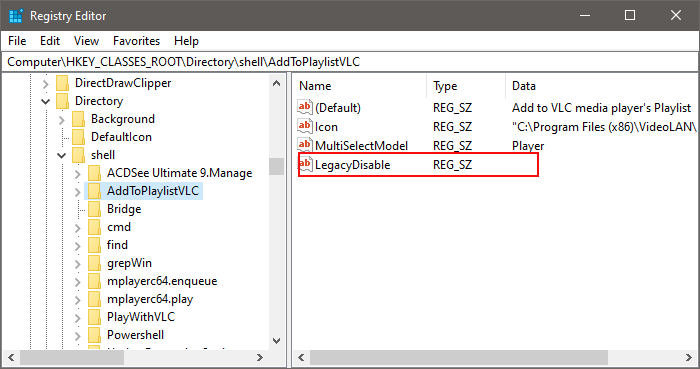Open the Edit menu

click(x=50, y=41)
